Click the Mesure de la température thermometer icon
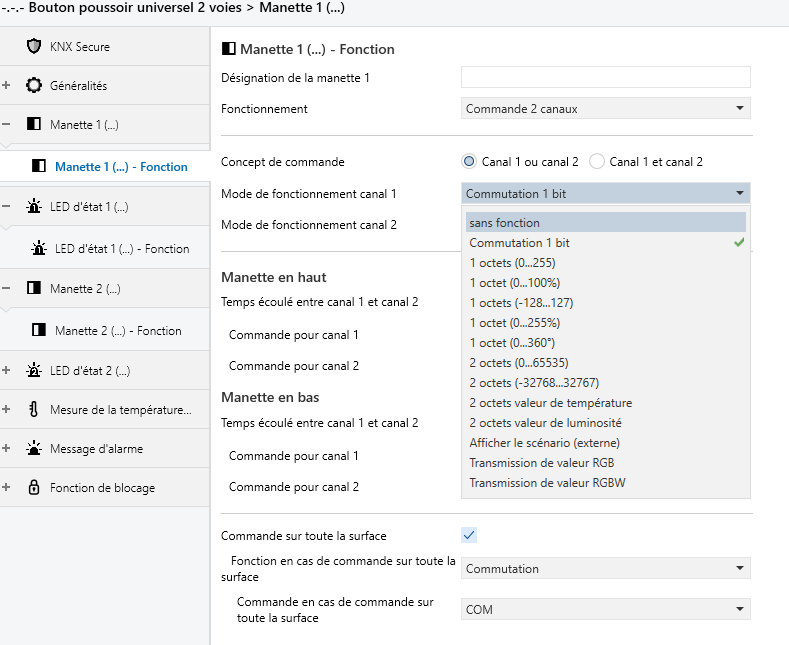This screenshot has height=645, width=789. point(34,409)
